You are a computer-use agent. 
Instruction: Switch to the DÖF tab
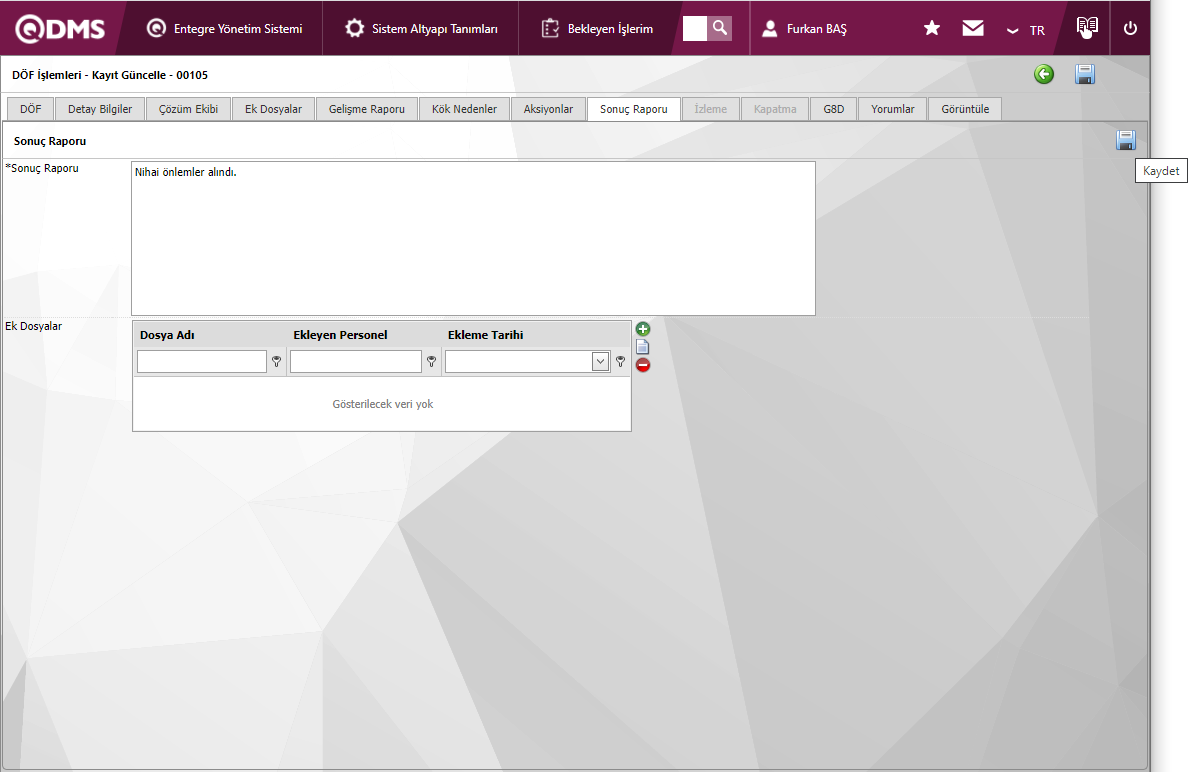(30, 109)
